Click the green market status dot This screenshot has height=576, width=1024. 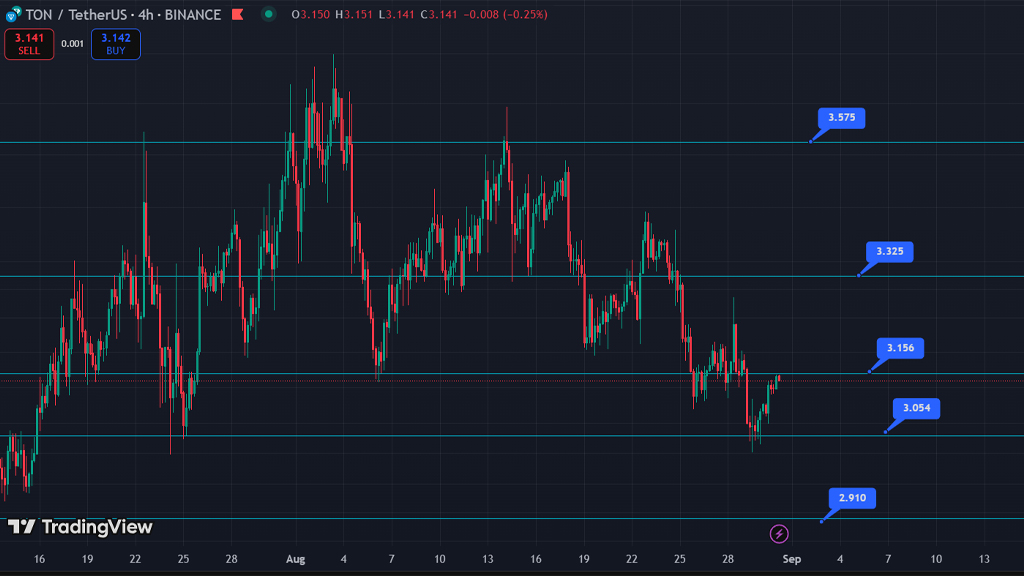(268, 14)
